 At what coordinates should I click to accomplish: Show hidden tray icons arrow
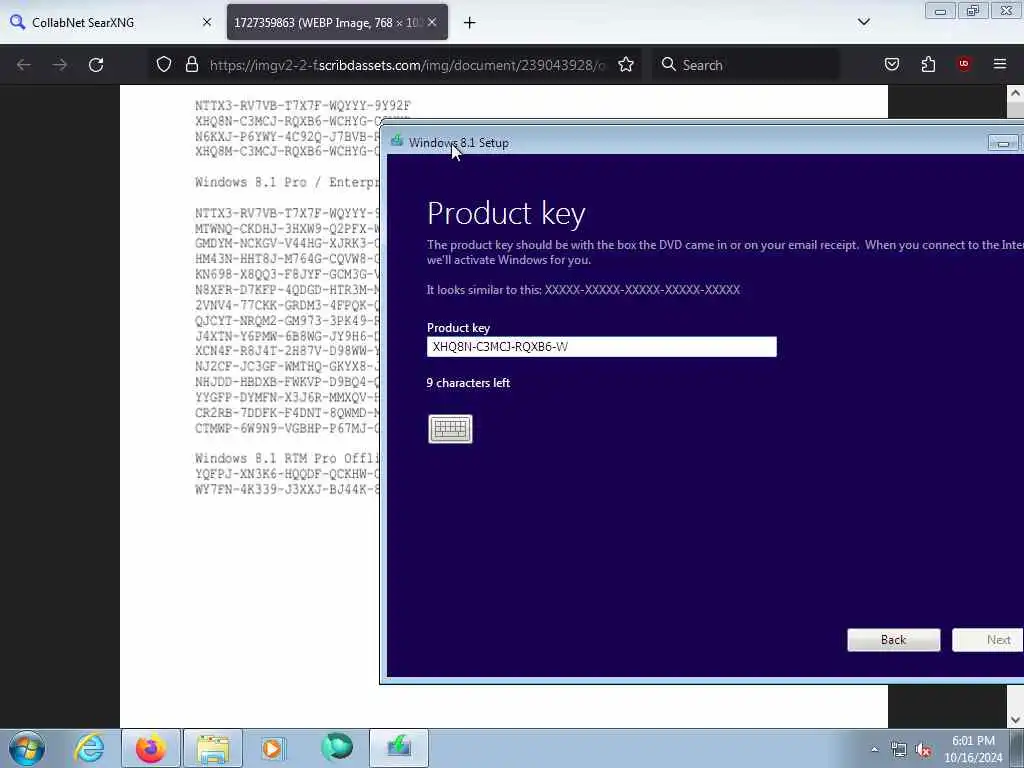(874, 750)
